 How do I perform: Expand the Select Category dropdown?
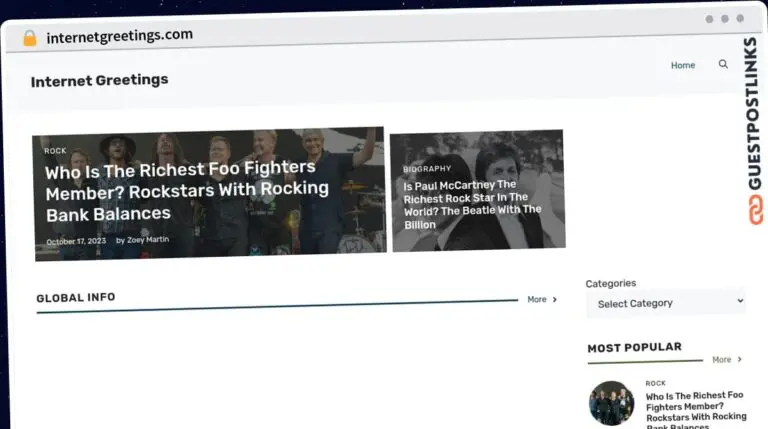(666, 303)
